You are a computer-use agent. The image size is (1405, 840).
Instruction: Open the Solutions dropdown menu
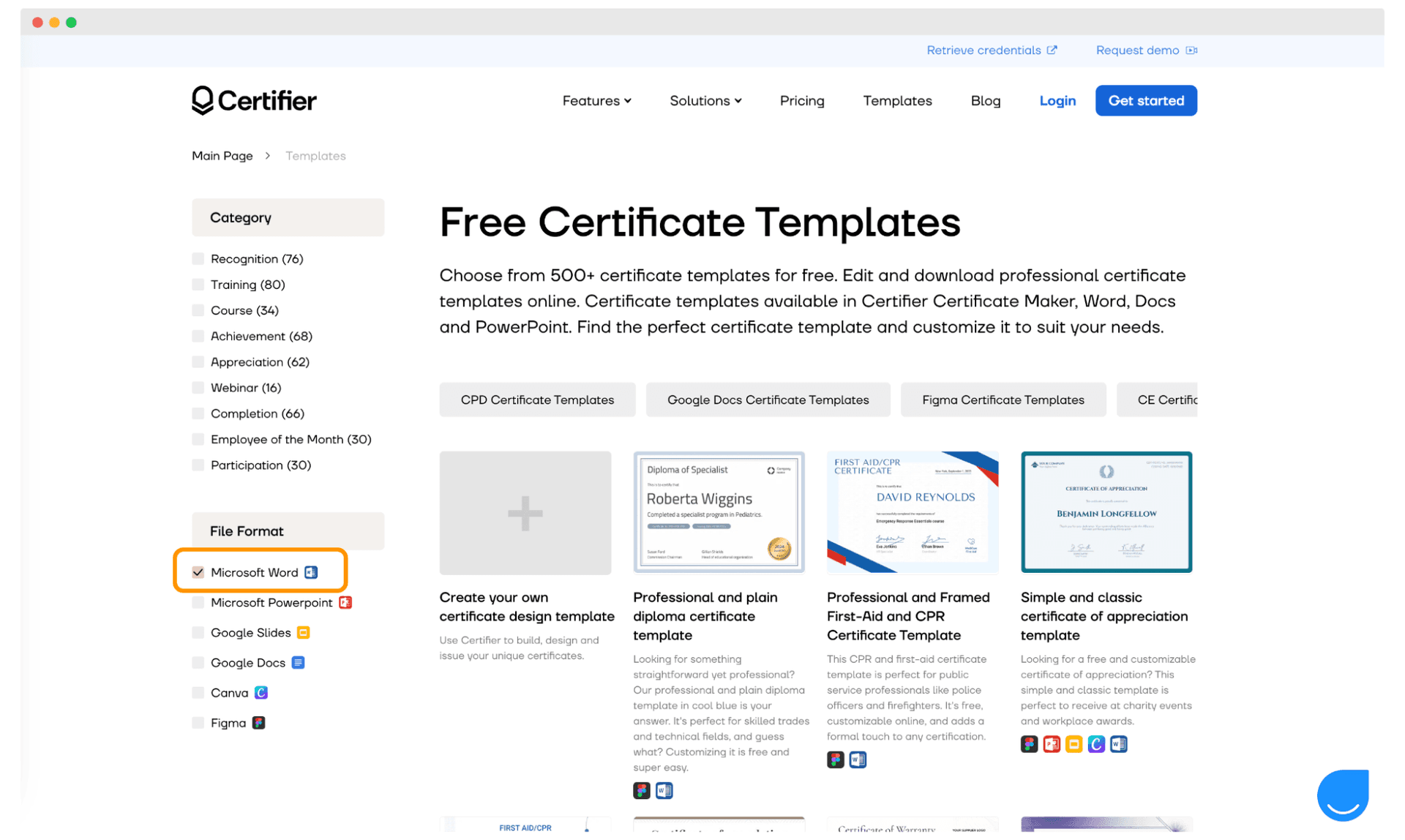[705, 101]
